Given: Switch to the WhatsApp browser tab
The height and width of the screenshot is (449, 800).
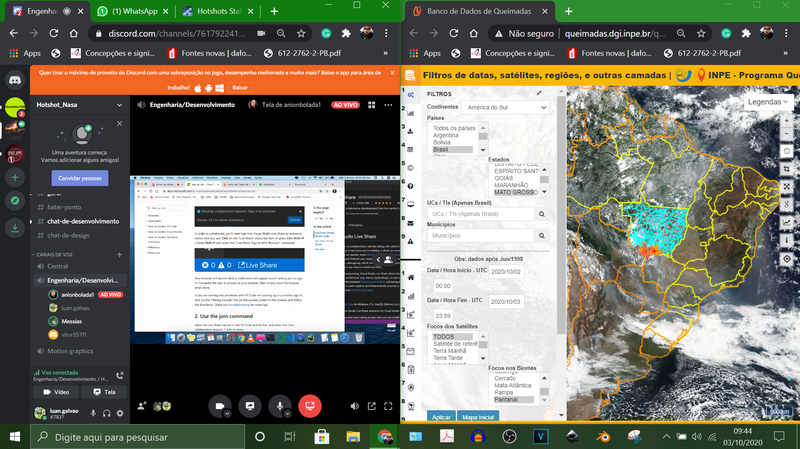Looking at the screenshot, I should 133,11.
